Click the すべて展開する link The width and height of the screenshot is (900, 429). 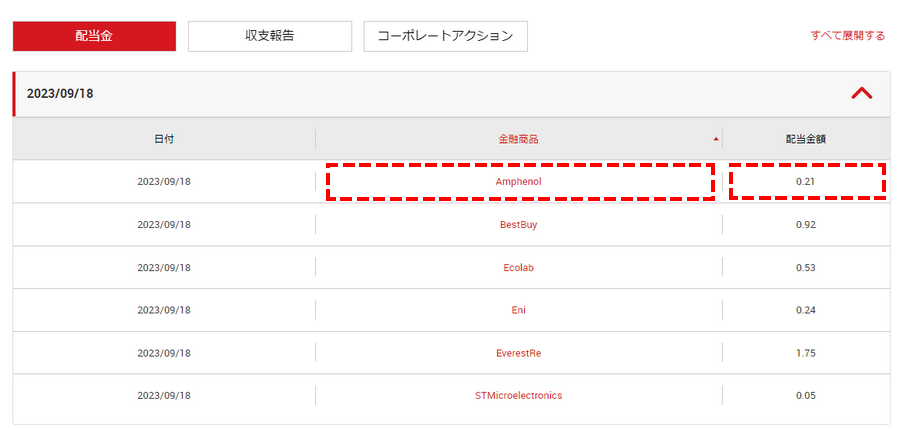pos(848,36)
